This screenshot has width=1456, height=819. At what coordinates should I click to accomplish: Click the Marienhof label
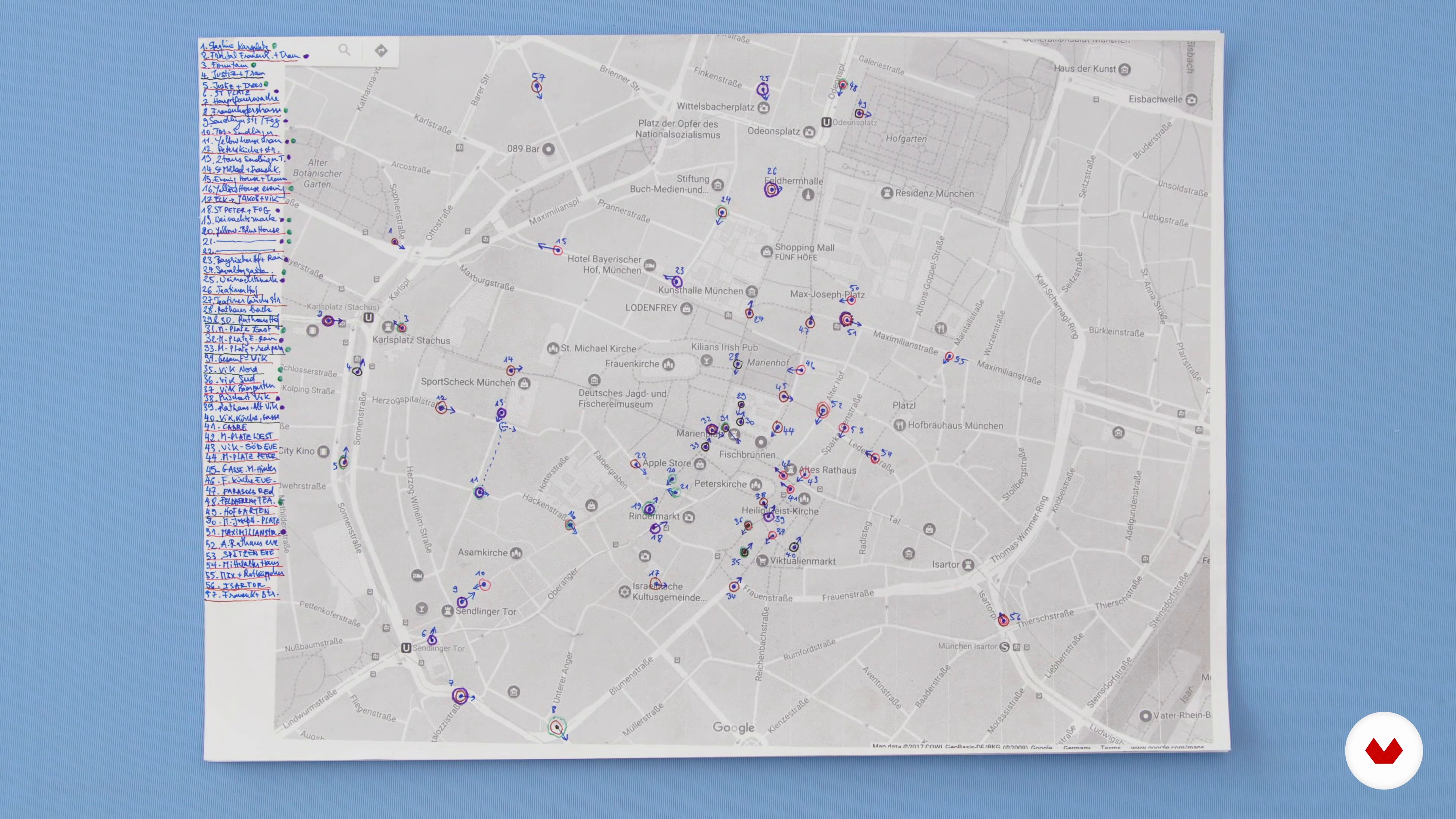point(768,363)
